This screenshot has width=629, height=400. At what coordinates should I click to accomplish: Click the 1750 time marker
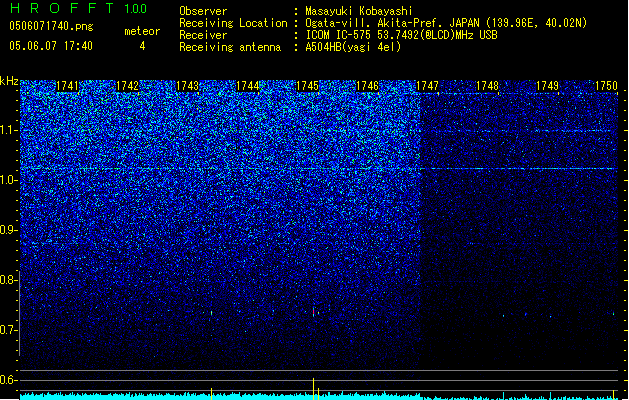[607, 86]
